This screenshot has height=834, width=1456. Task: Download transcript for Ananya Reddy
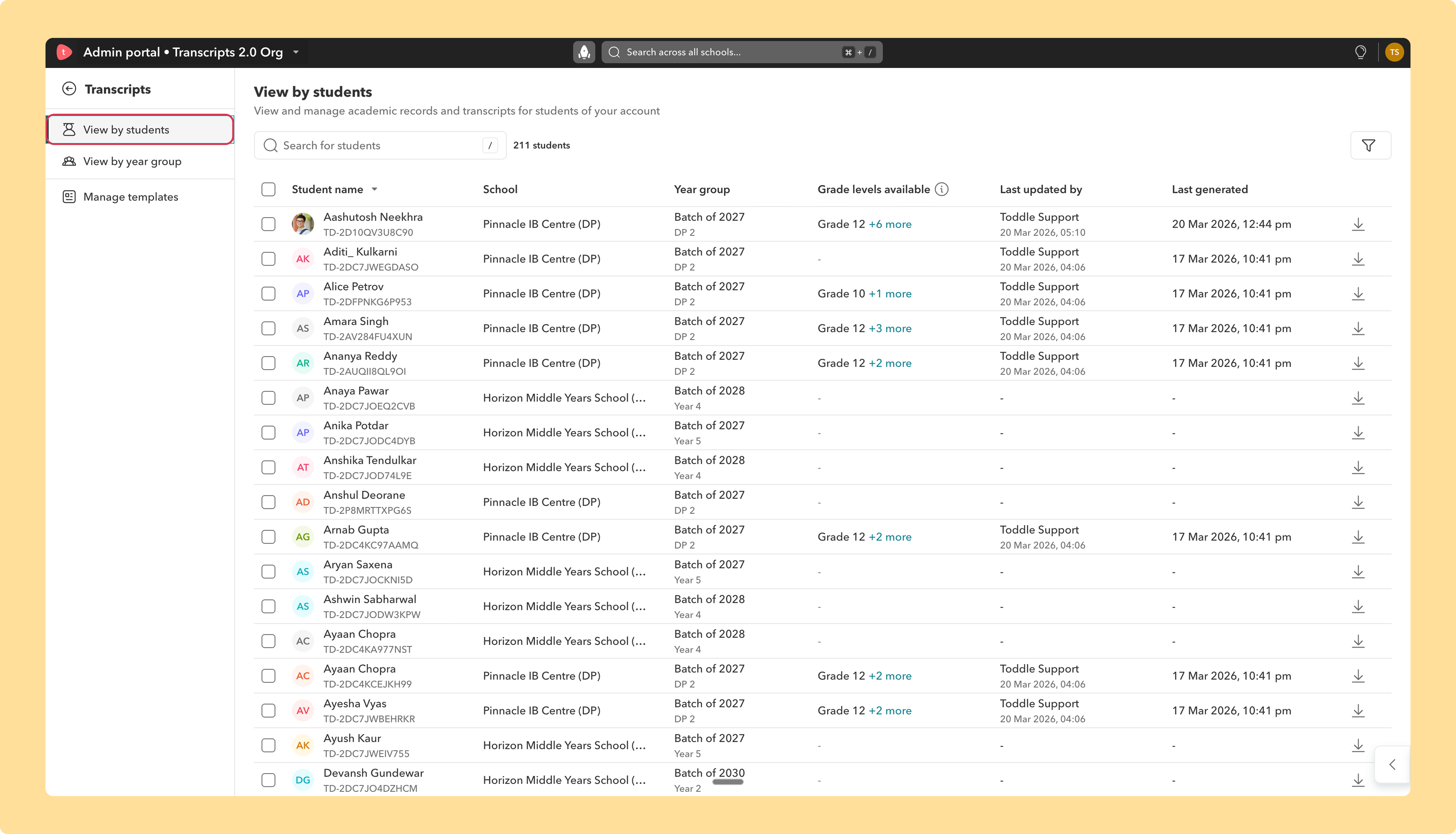click(1358, 363)
